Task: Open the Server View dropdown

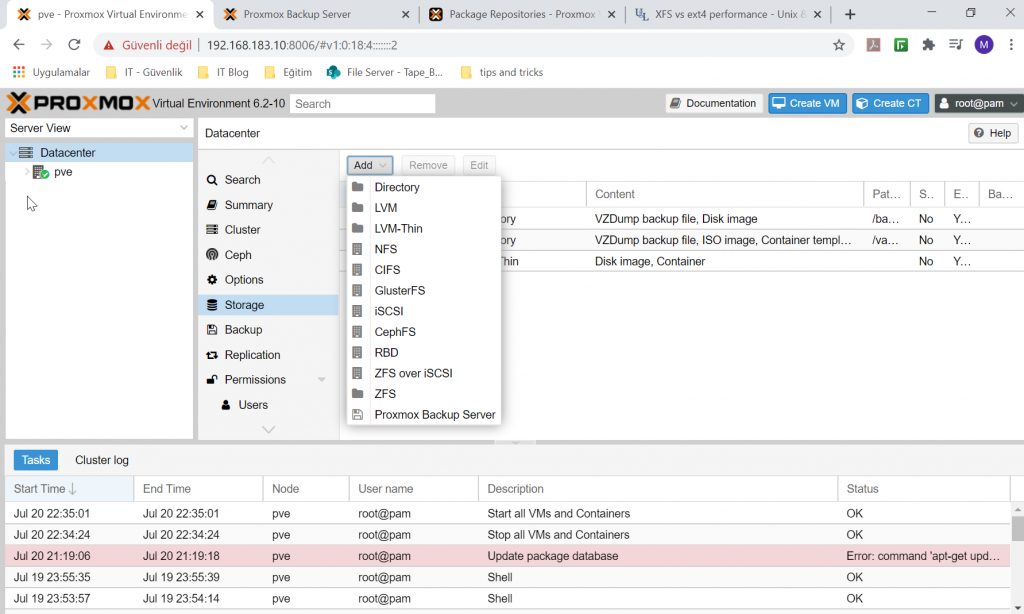Action: [99, 128]
